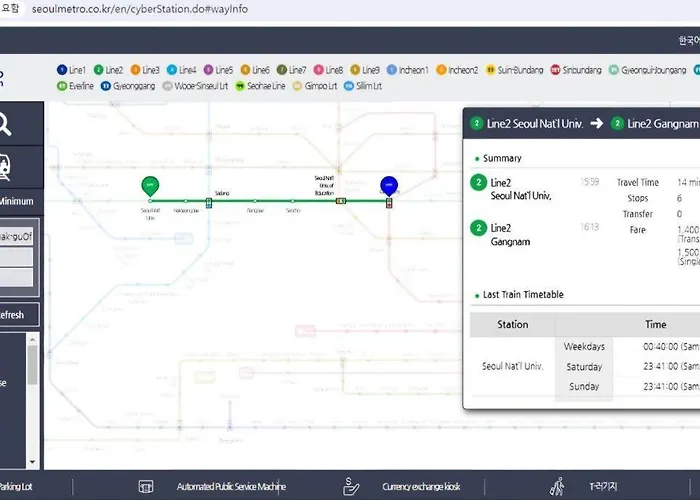Select the Sillim Lrt icon
This screenshot has height=500, width=700.
pos(349,86)
